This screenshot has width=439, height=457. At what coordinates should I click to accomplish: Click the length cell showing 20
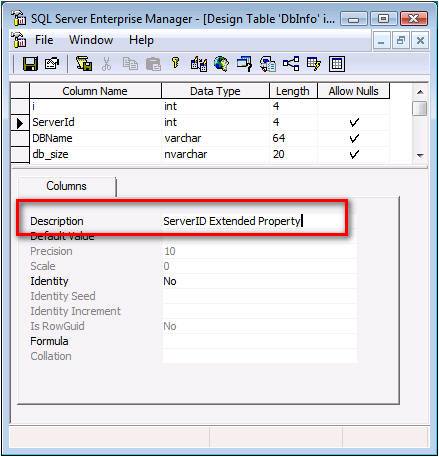pyautogui.click(x=293, y=154)
